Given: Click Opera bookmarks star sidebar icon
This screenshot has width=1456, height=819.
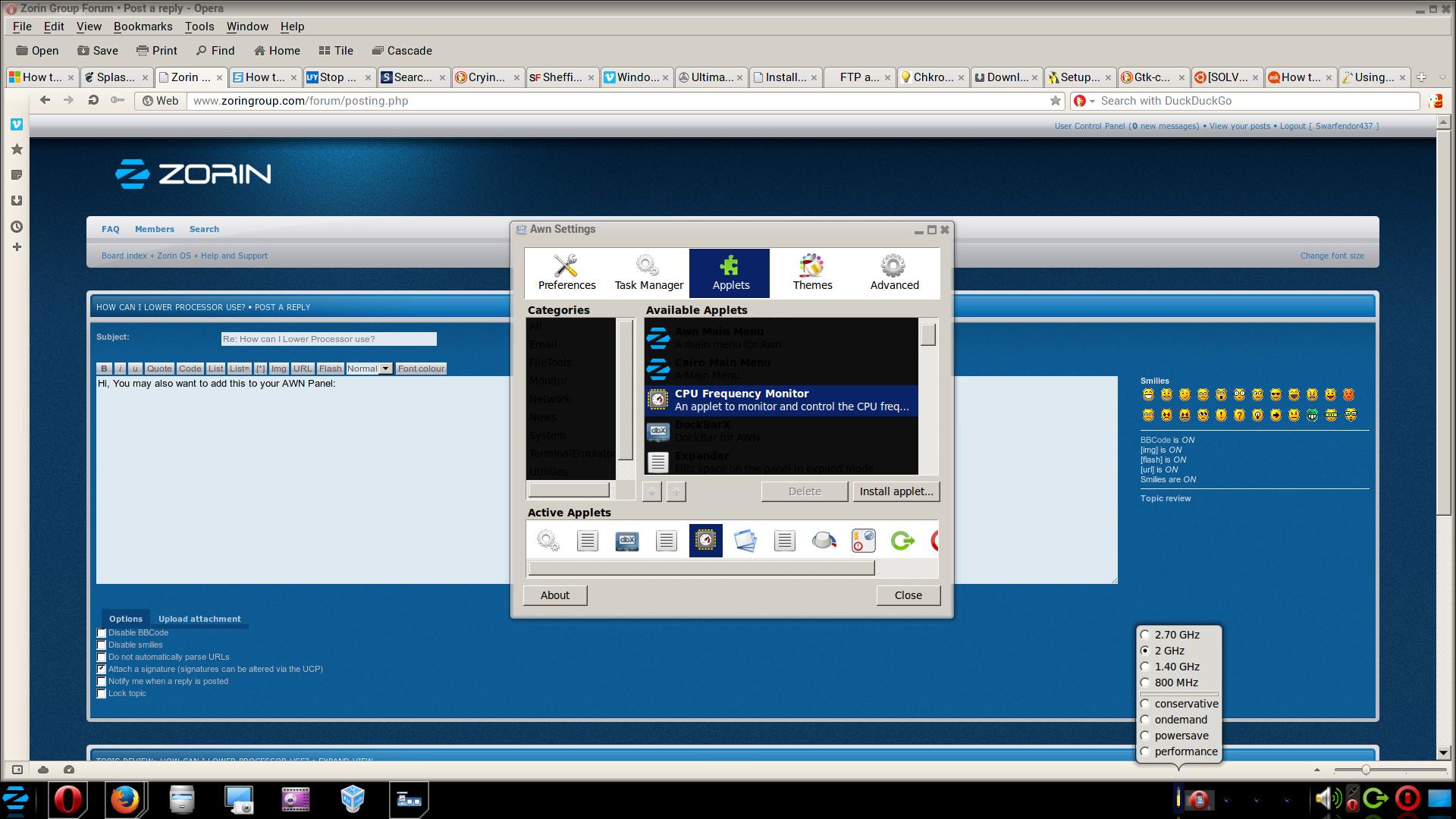Looking at the screenshot, I should tap(17, 149).
